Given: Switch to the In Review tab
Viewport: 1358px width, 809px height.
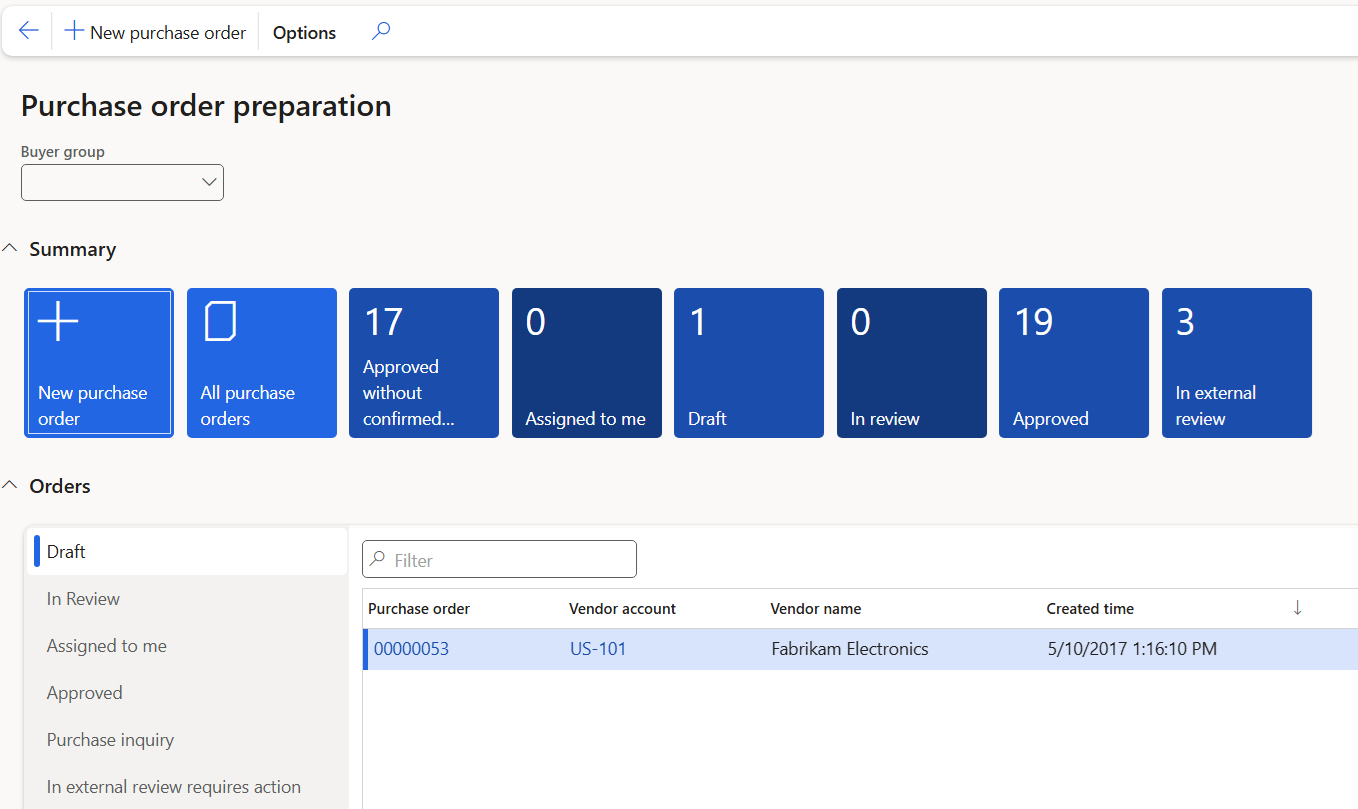Looking at the screenshot, I should point(83,599).
